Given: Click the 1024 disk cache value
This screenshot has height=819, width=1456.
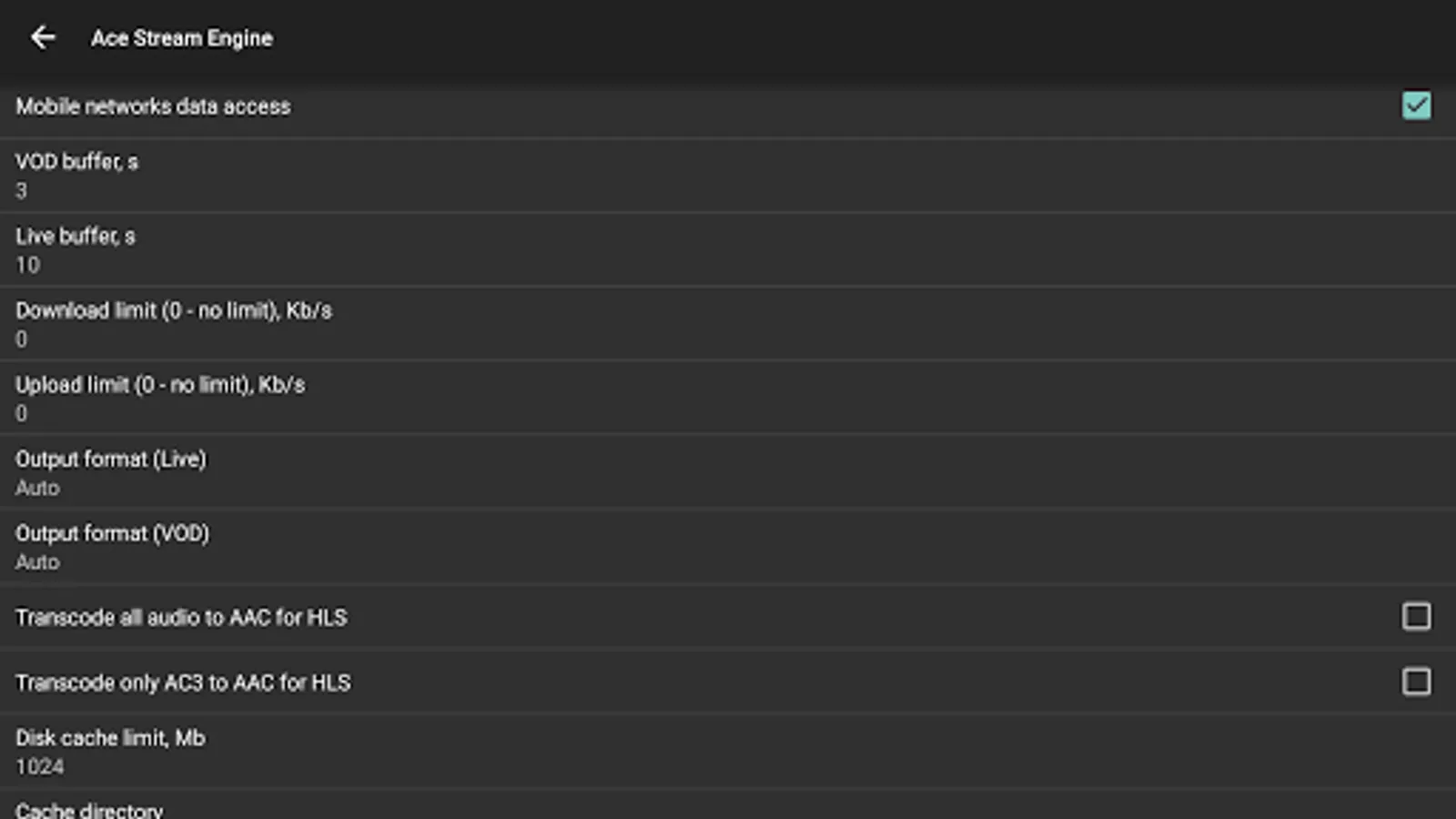Looking at the screenshot, I should (40, 767).
